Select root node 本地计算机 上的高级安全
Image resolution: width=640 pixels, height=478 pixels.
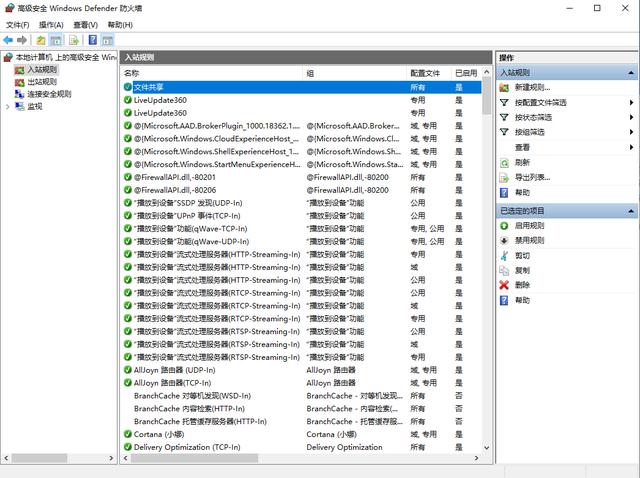pyautogui.click(x=66, y=57)
